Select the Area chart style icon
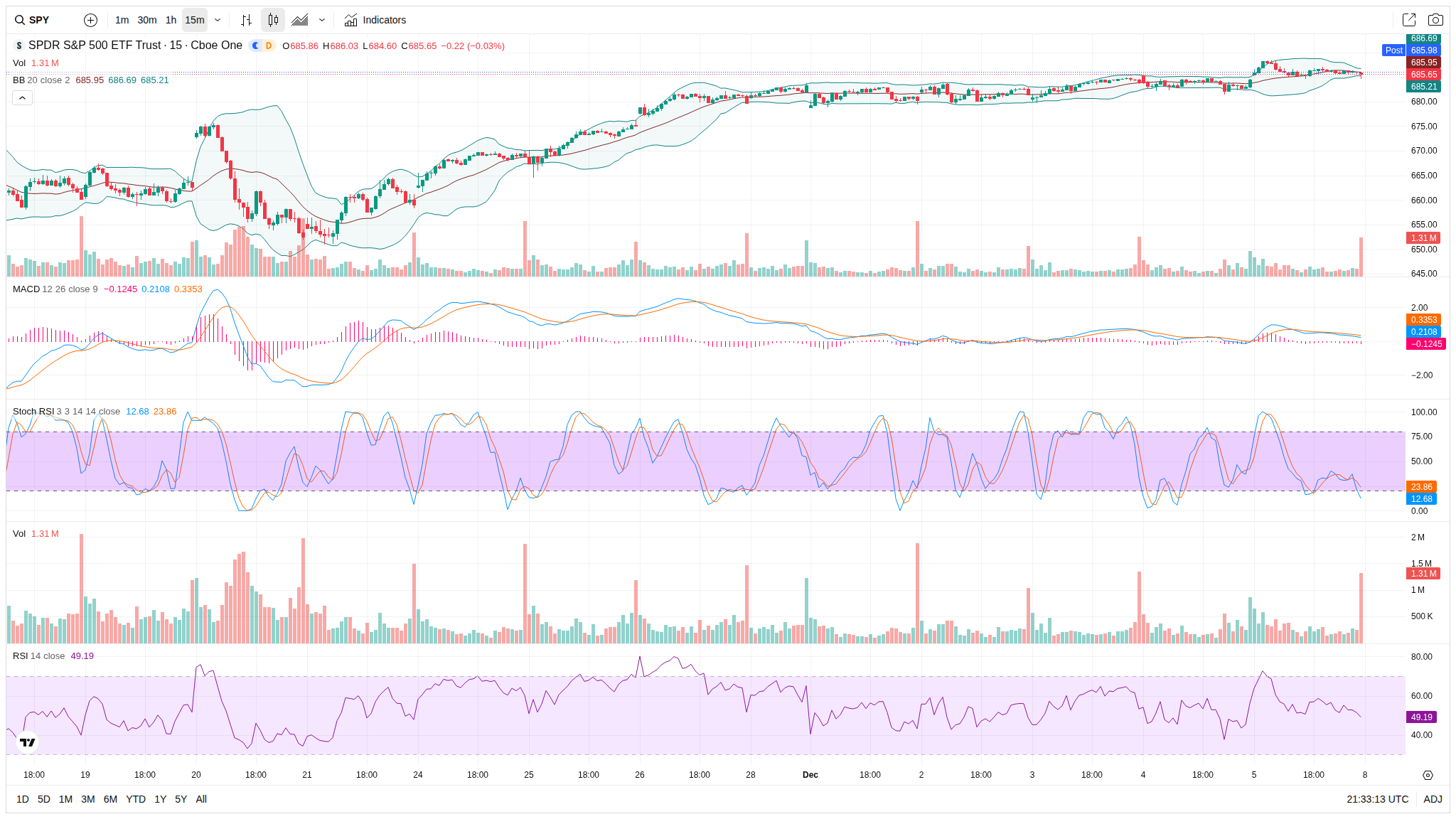The width and height of the screenshot is (1456, 819). [300, 20]
